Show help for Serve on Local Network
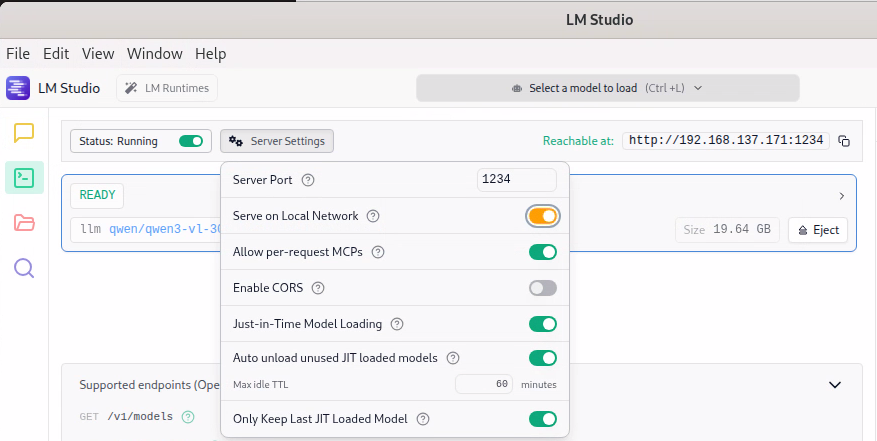The image size is (877, 441). tap(373, 216)
